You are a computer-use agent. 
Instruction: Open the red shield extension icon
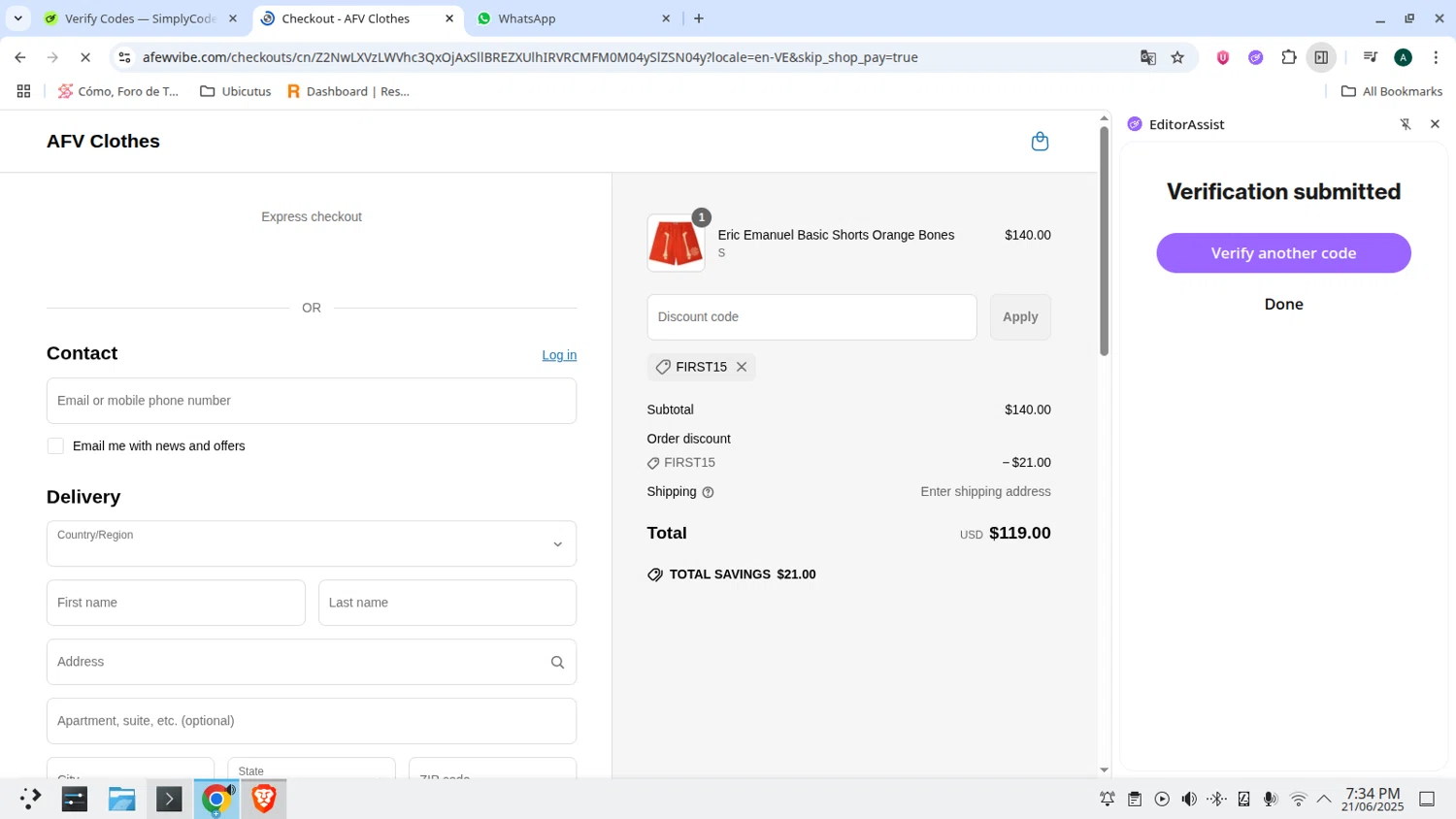(x=1223, y=57)
